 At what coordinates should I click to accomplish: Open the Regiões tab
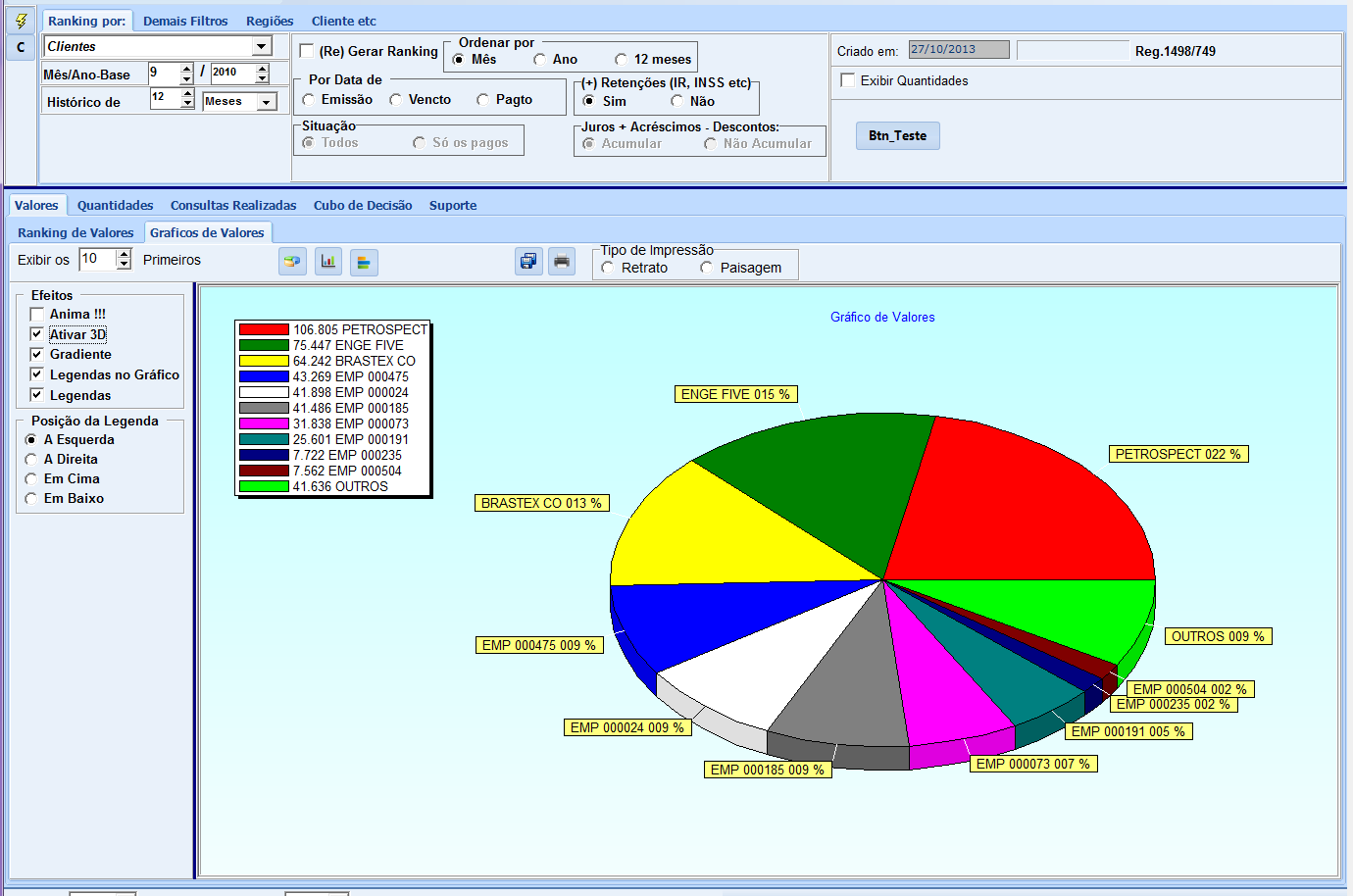(270, 21)
